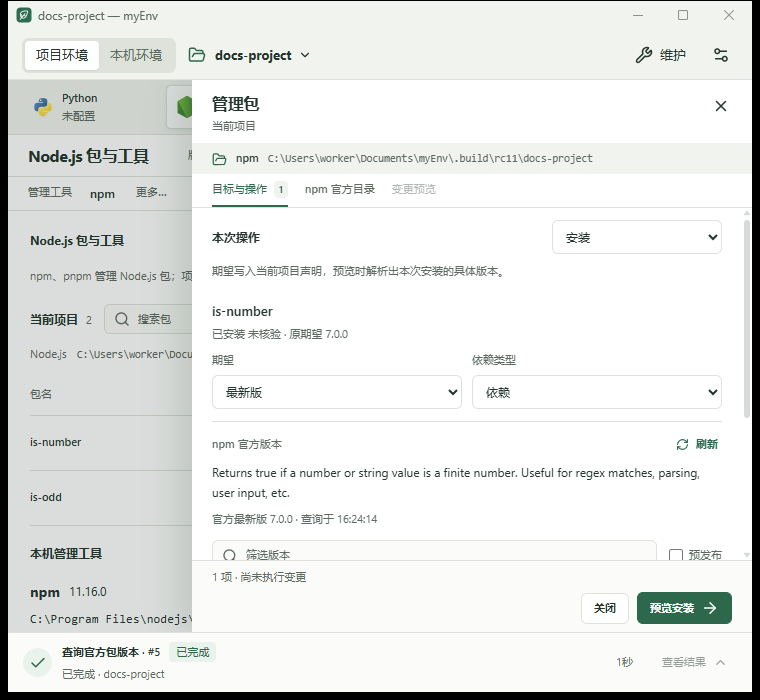Click the 已安装 未核验 status text

[x=247, y=334]
